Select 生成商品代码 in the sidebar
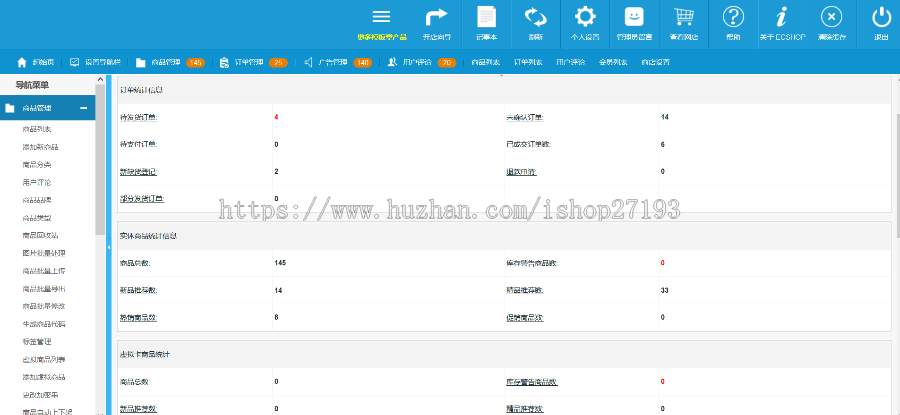The width and height of the screenshot is (900, 415). pos(44,324)
